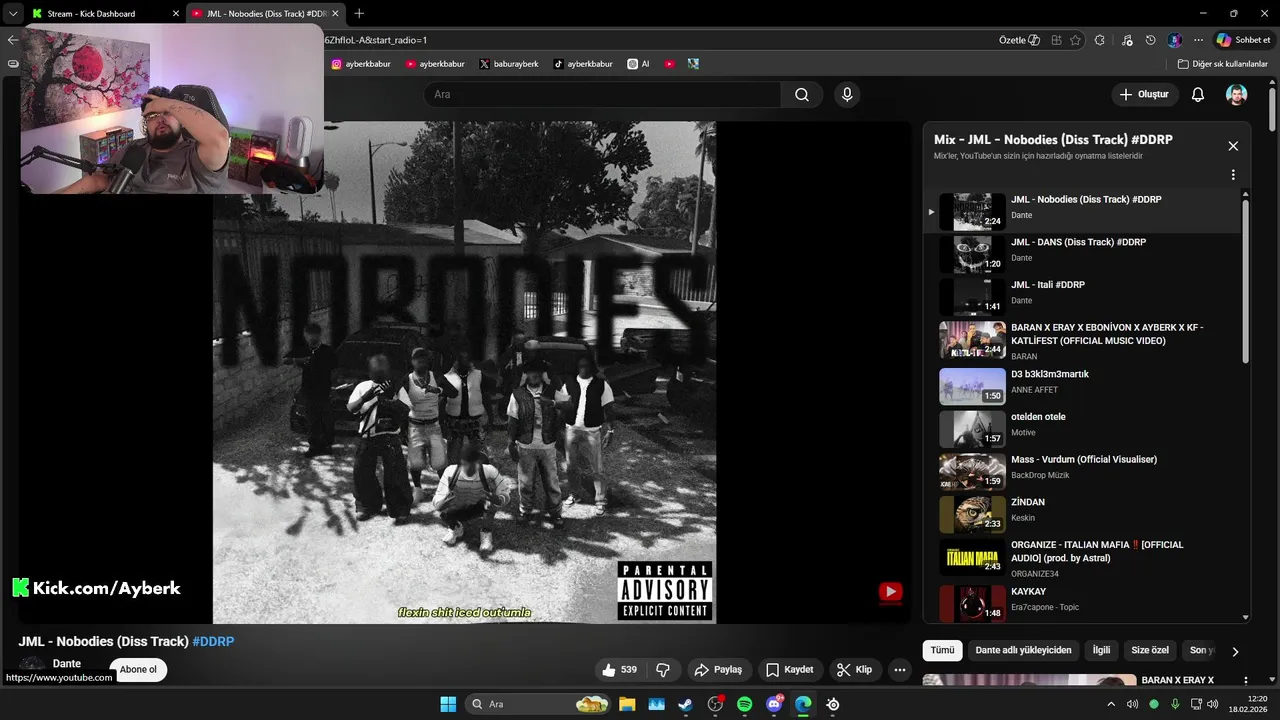Open the Instagram ayberkbabur bookmark
Image resolution: width=1280 pixels, height=720 pixels.
361,63
